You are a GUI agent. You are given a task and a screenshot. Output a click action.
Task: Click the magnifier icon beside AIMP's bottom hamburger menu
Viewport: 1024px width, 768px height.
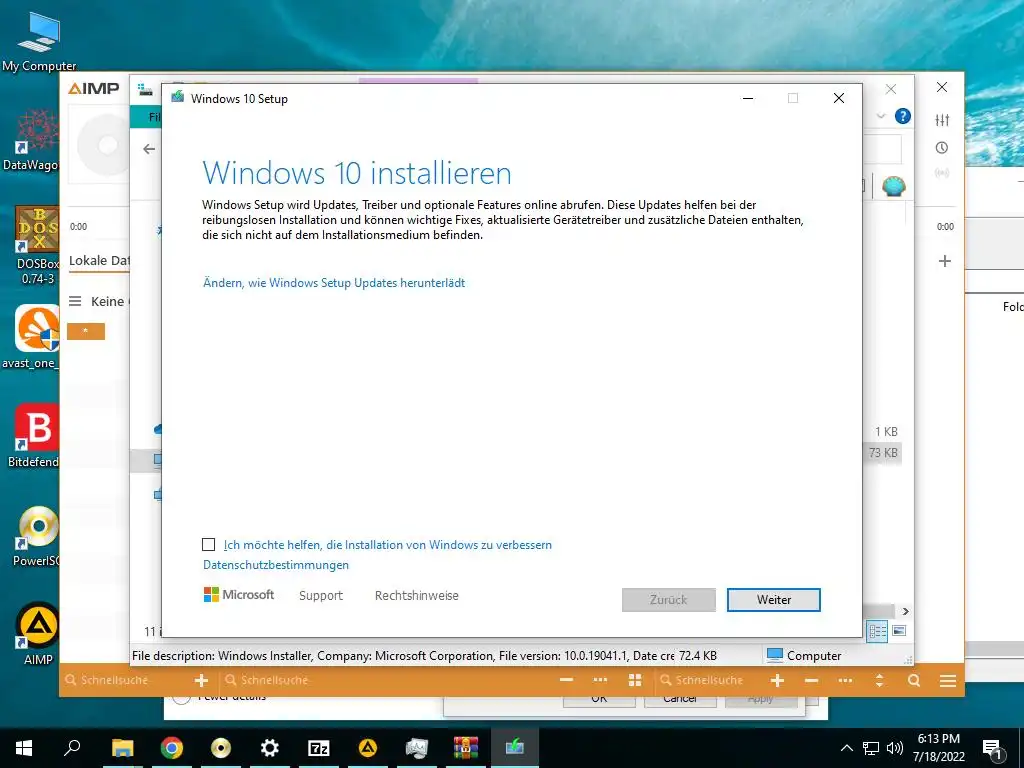pyautogui.click(x=914, y=680)
